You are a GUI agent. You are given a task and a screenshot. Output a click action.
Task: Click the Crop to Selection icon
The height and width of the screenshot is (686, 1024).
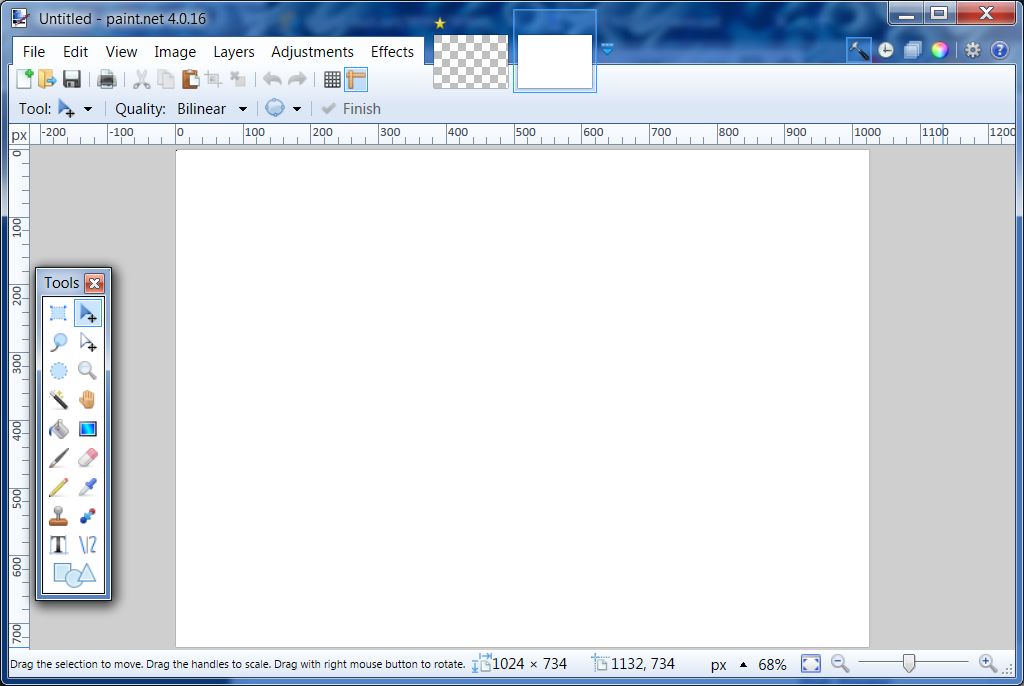tap(214, 79)
